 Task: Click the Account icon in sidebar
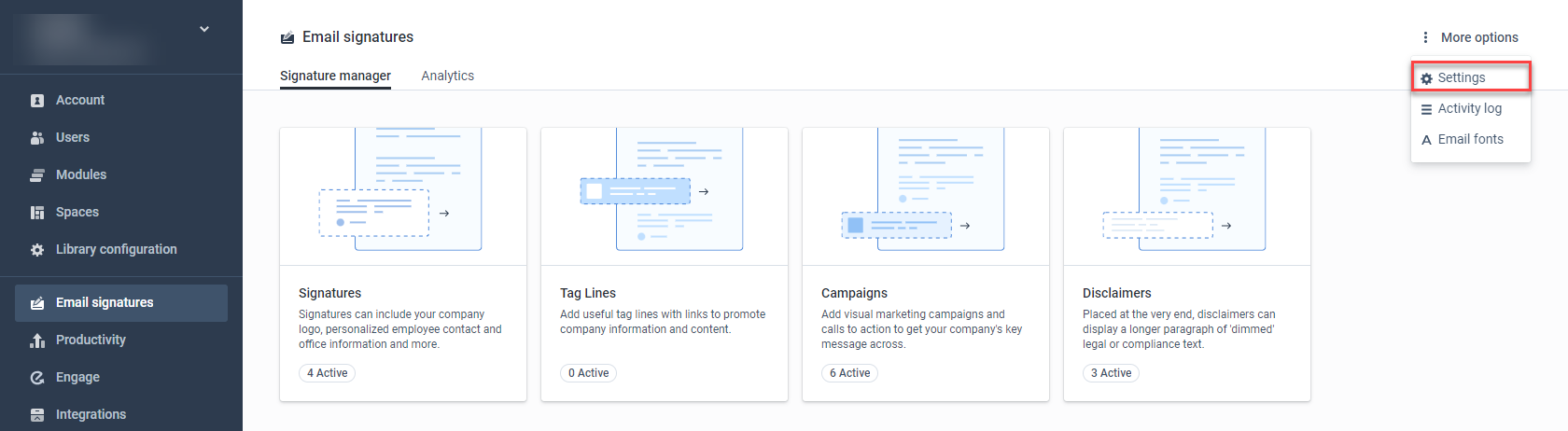click(37, 101)
